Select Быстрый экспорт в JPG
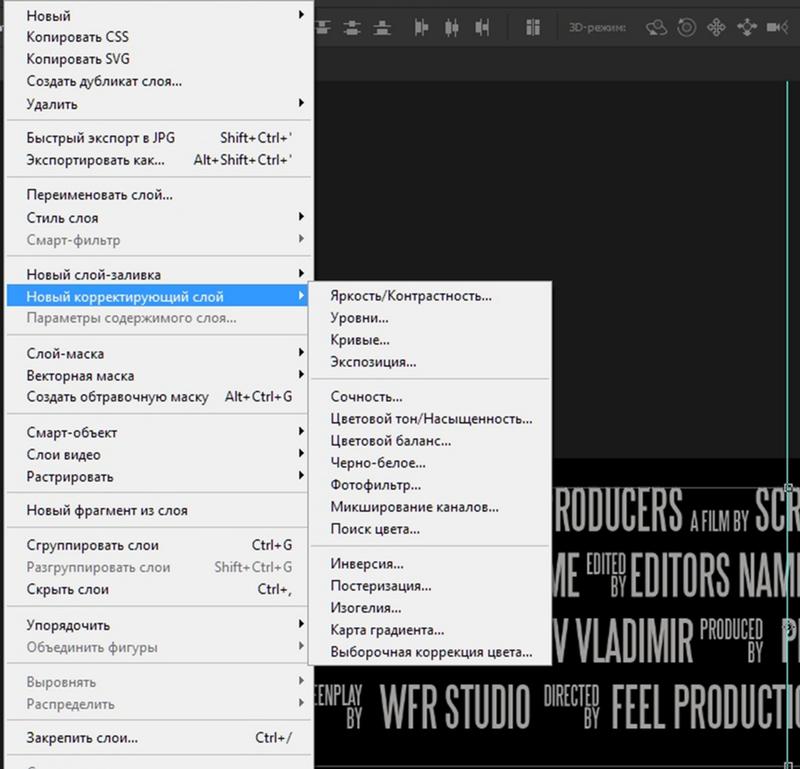The height and width of the screenshot is (769, 800). (157, 138)
